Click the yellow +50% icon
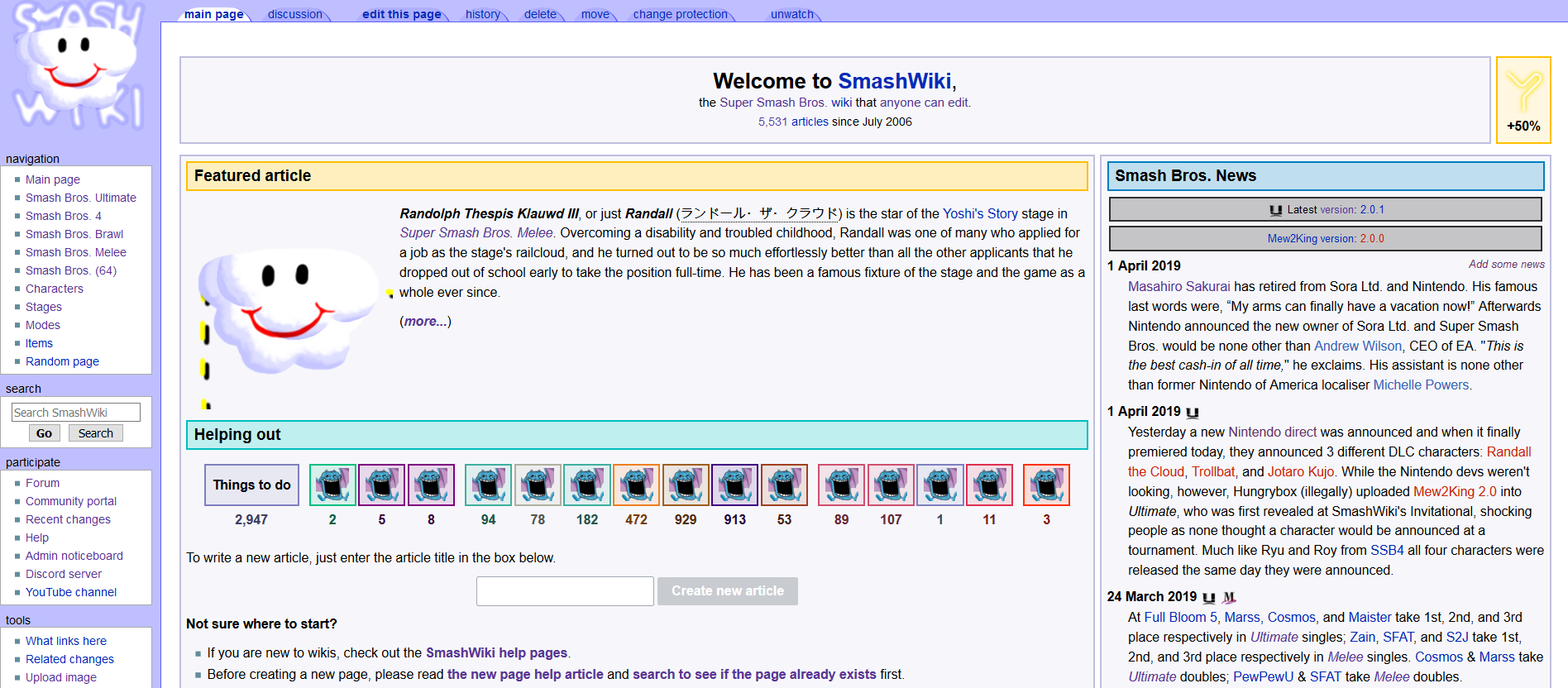The height and width of the screenshot is (688, 1568). pyautogui.click(x=1523, y=99)
